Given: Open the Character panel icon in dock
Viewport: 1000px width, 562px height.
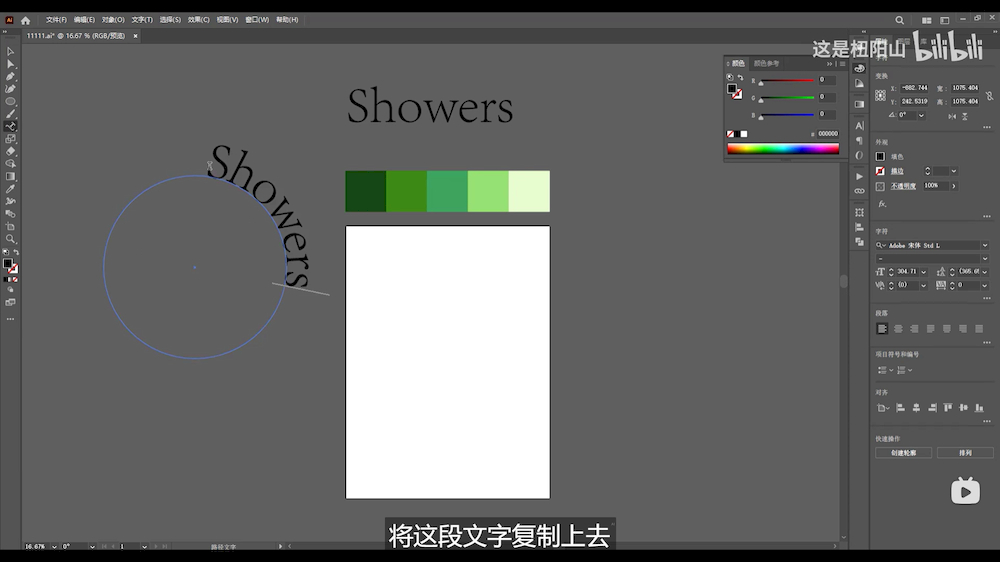Looking at the screenshot, I should [x=859, y=126].
